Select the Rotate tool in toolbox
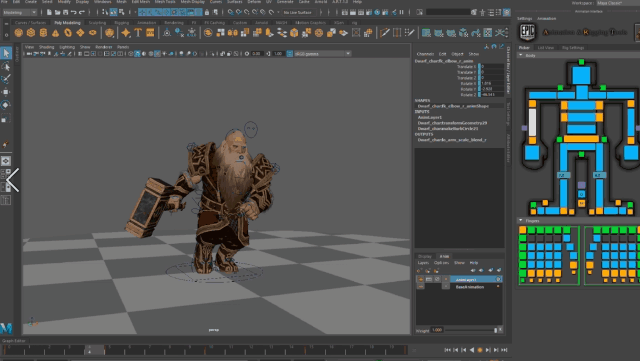Screen dimensions: 640x361 6,105
